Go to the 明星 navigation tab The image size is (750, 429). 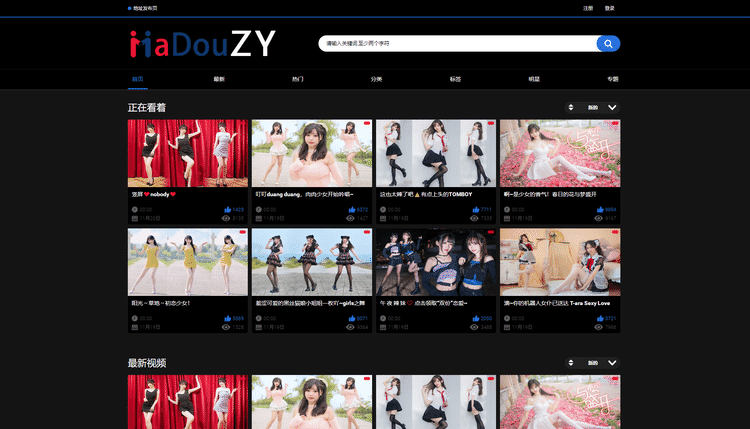[534, 78]
